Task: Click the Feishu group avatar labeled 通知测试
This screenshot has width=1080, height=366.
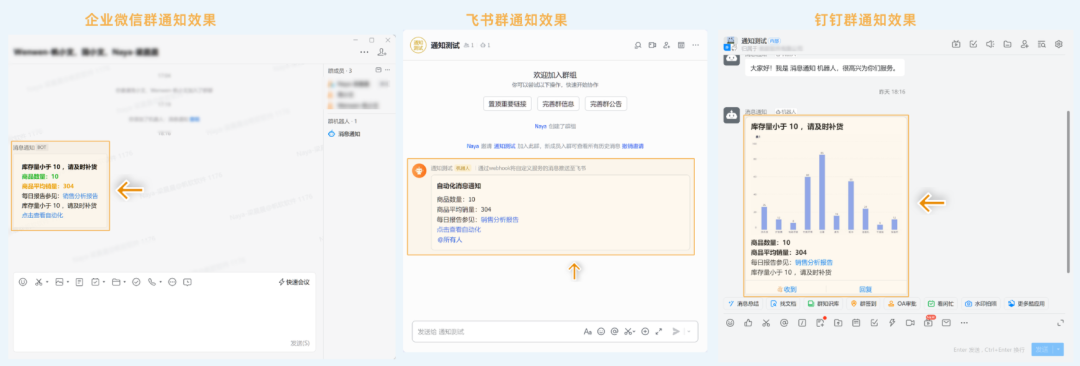Action: tap(417, 45)
